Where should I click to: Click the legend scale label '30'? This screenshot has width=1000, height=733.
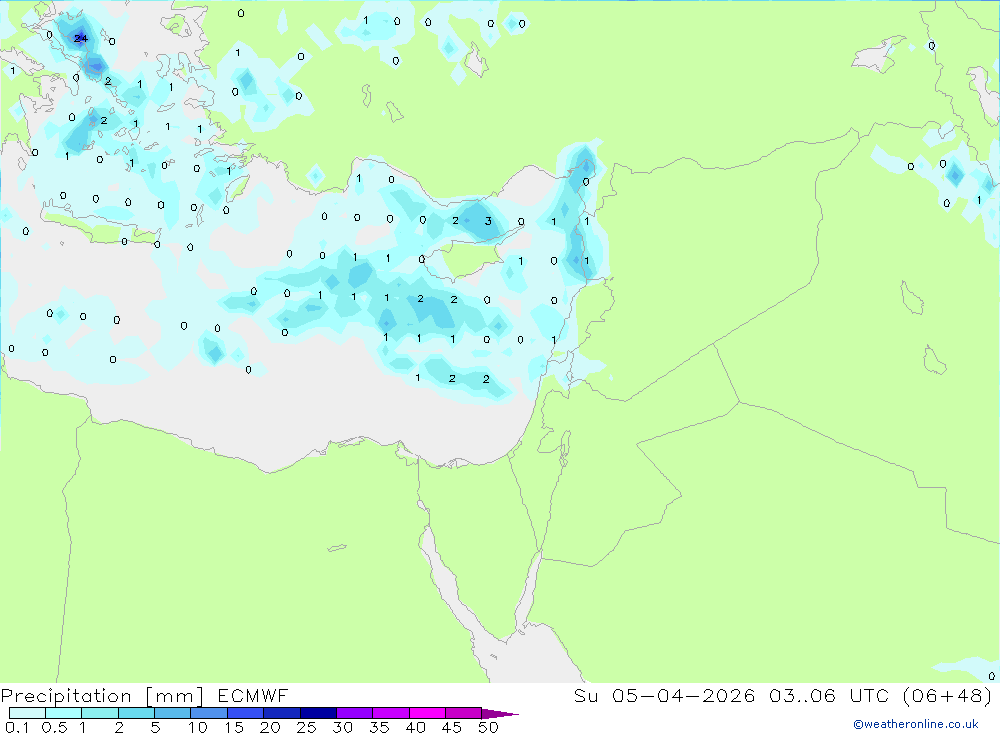[x=342, y=727]
